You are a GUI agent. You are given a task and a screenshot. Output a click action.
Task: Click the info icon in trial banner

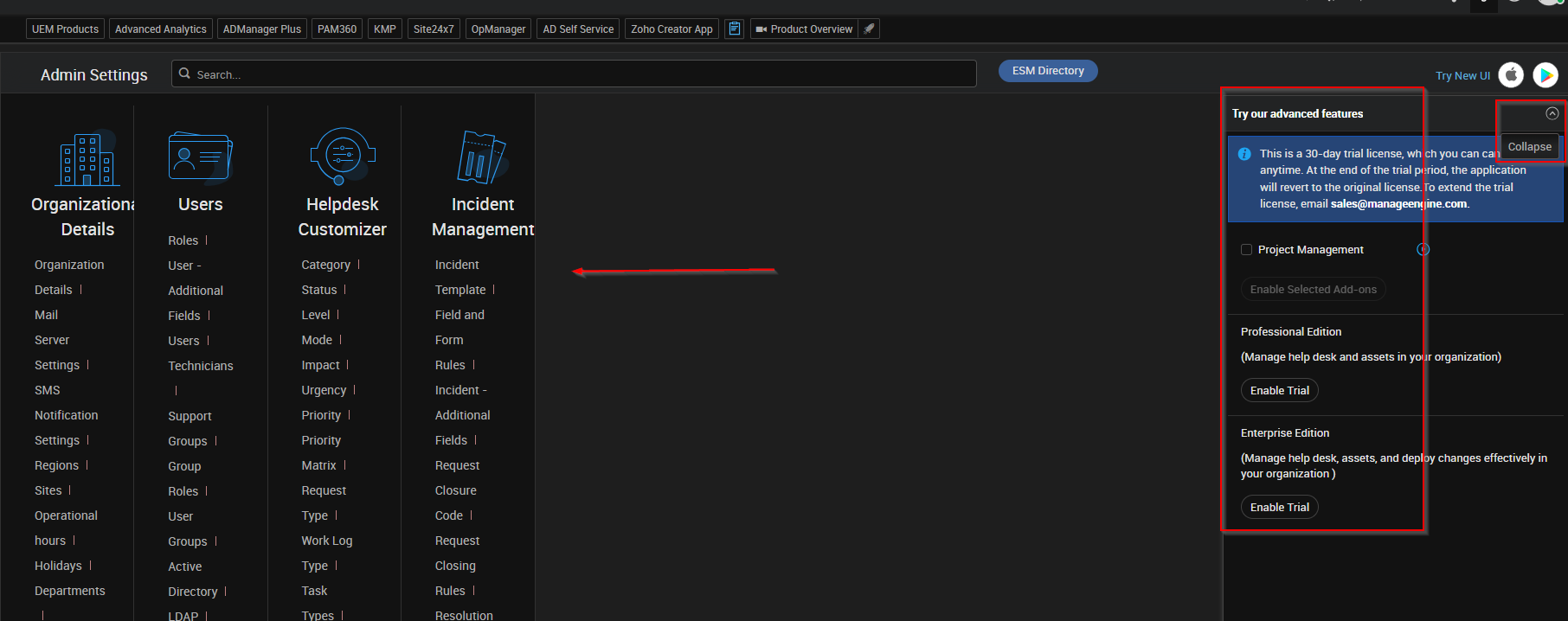pos(1244,154)
